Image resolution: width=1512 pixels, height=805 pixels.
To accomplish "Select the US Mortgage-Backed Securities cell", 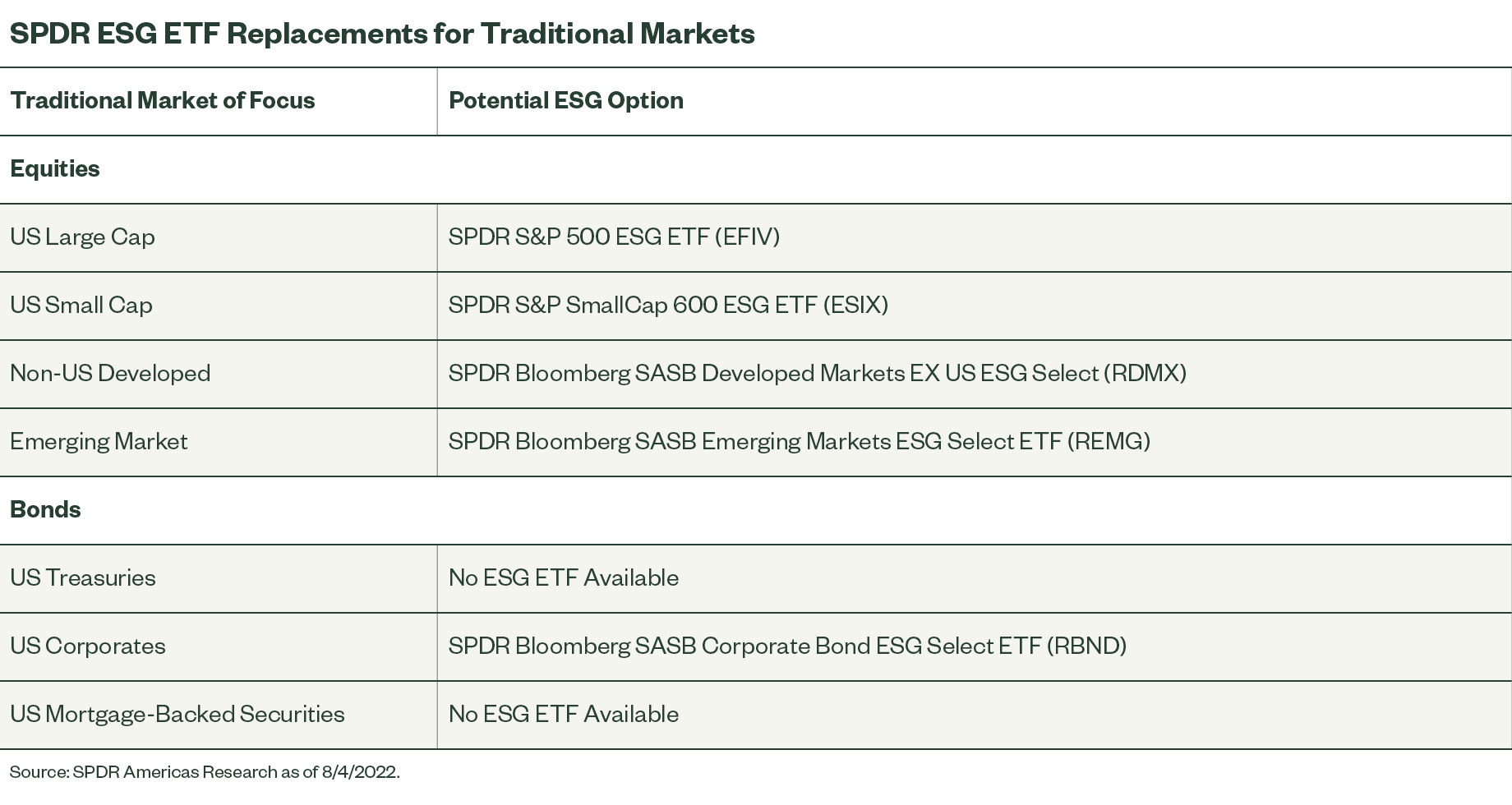I will pos(177,714).
